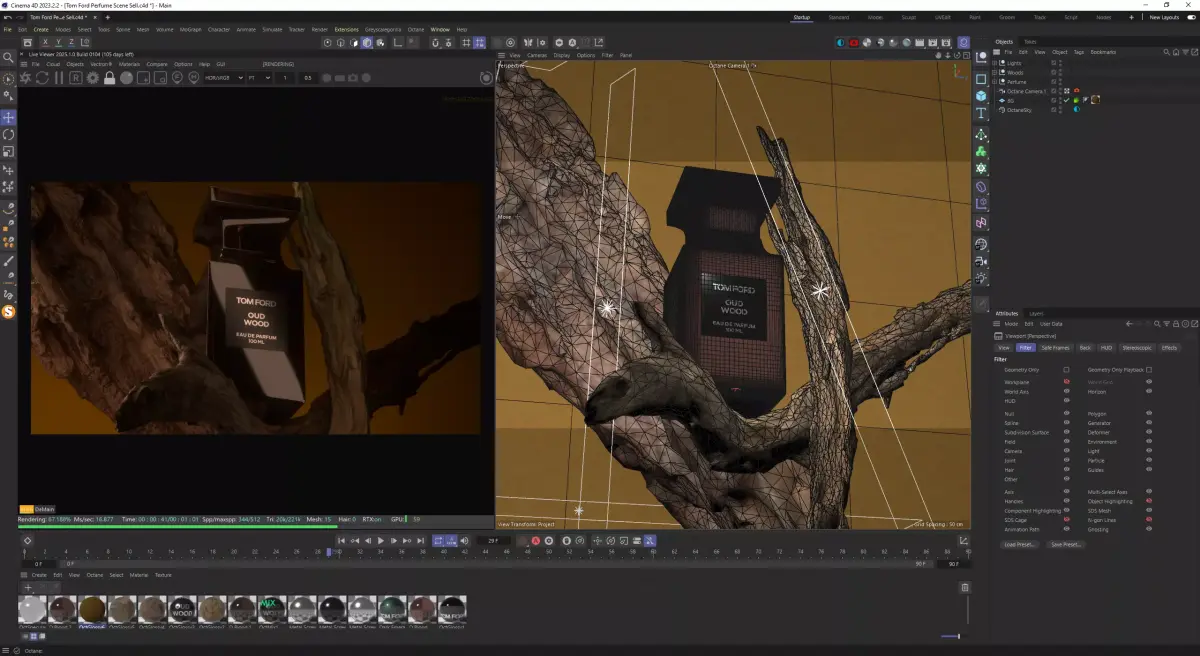Open the Live Viewer Materials menu

130,64
